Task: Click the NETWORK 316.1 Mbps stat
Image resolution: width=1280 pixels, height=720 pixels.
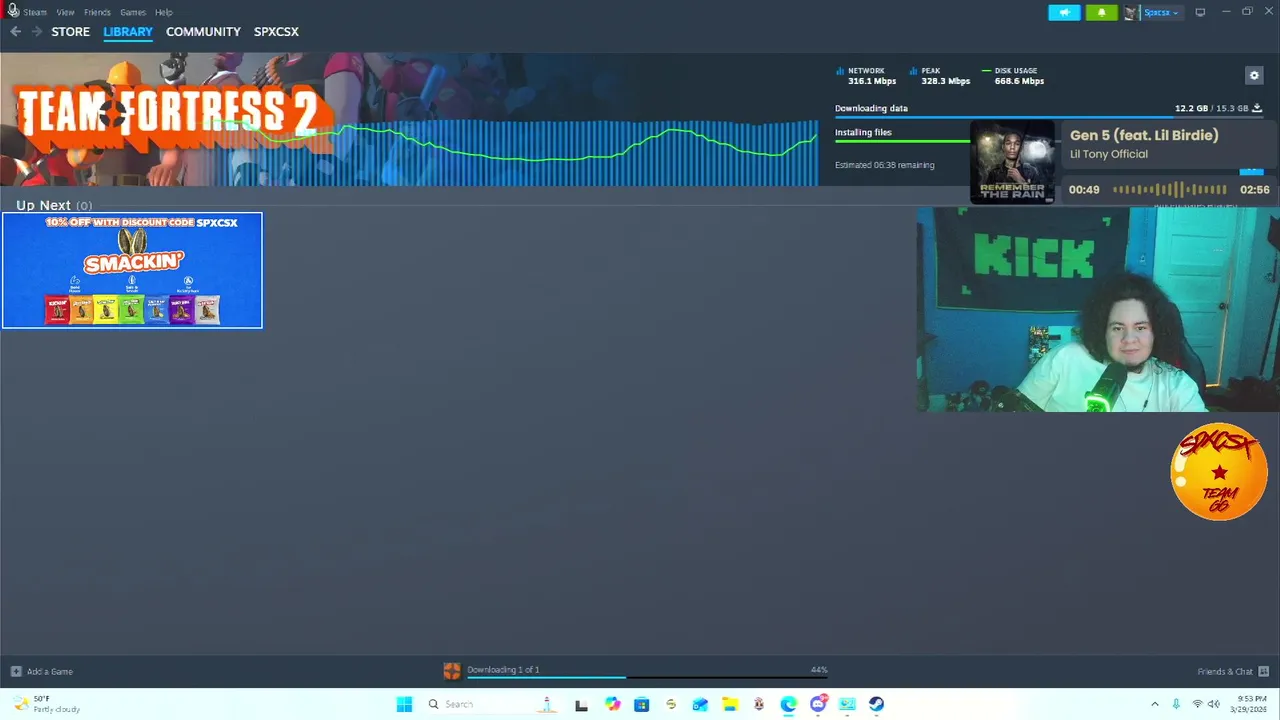Action: click(x=866, y=76)
